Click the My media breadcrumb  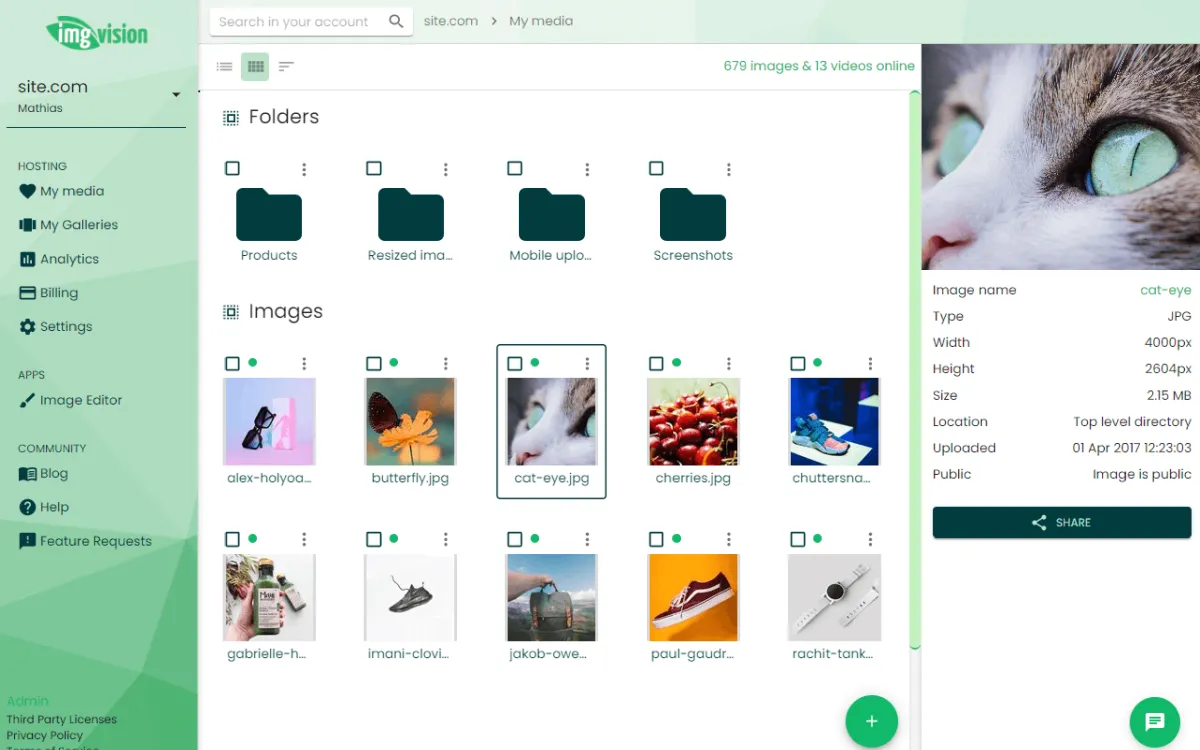pos(541,21)
